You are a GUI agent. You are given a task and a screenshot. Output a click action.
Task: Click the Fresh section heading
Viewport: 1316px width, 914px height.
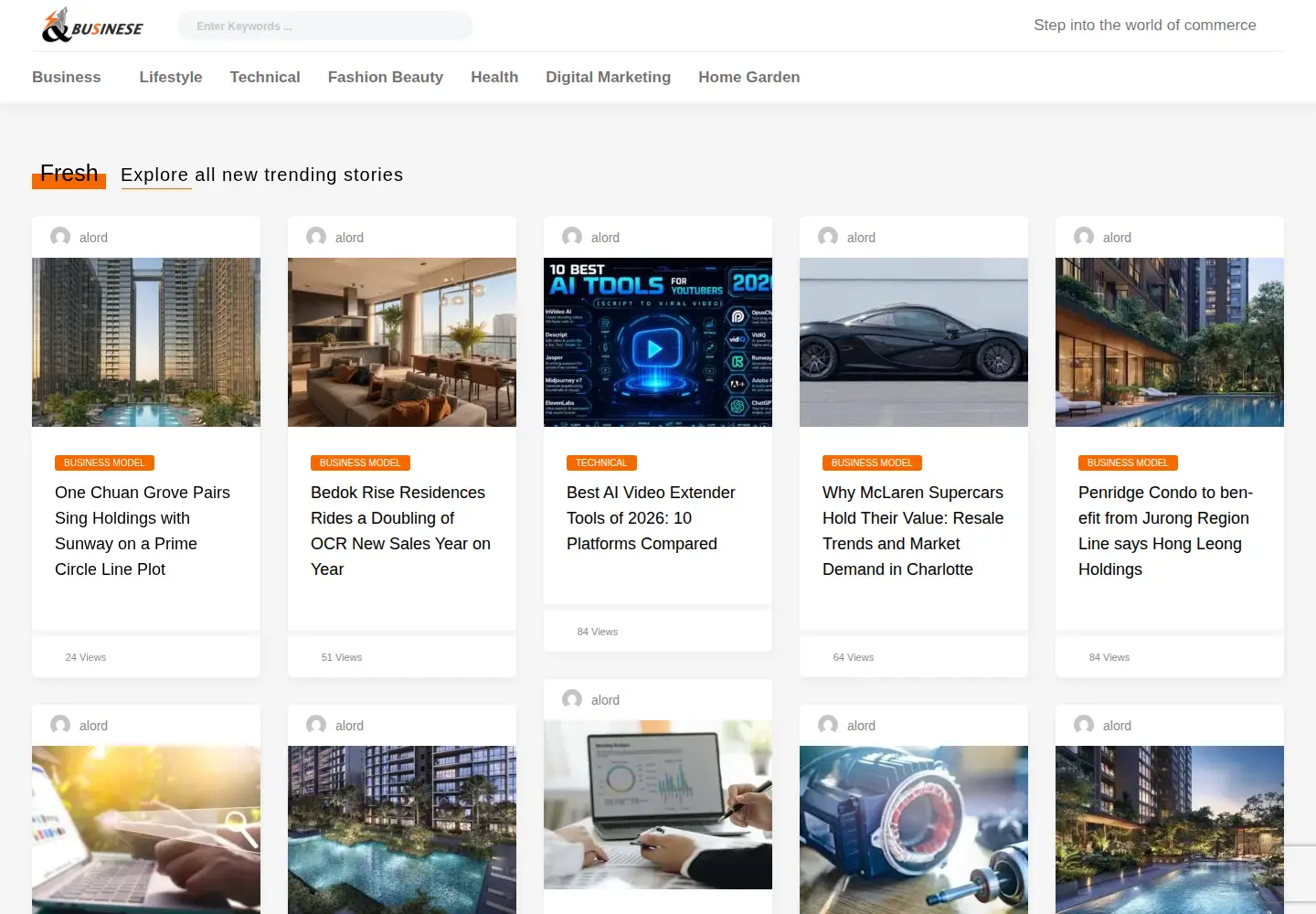[x=69, y=174]
